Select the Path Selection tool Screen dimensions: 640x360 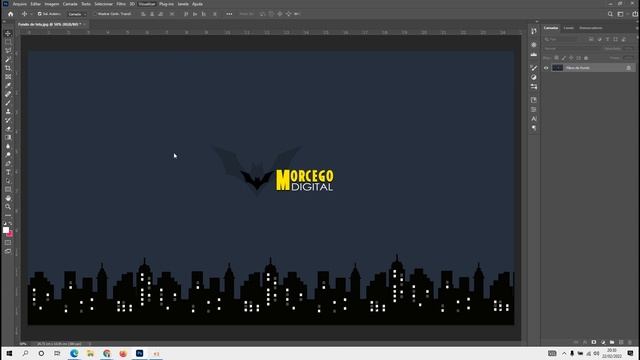[x=8, y=181]
